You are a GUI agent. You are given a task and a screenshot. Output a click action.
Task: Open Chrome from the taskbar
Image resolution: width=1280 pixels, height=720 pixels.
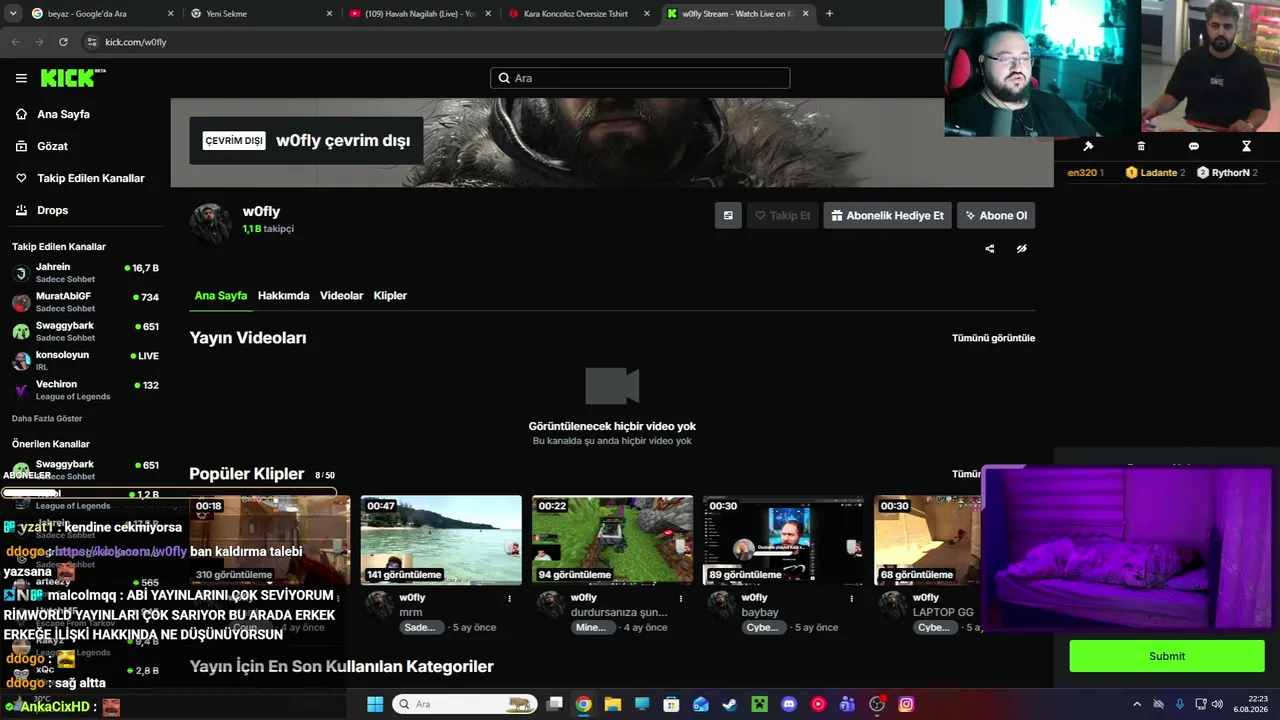click(x=584, y=704)
